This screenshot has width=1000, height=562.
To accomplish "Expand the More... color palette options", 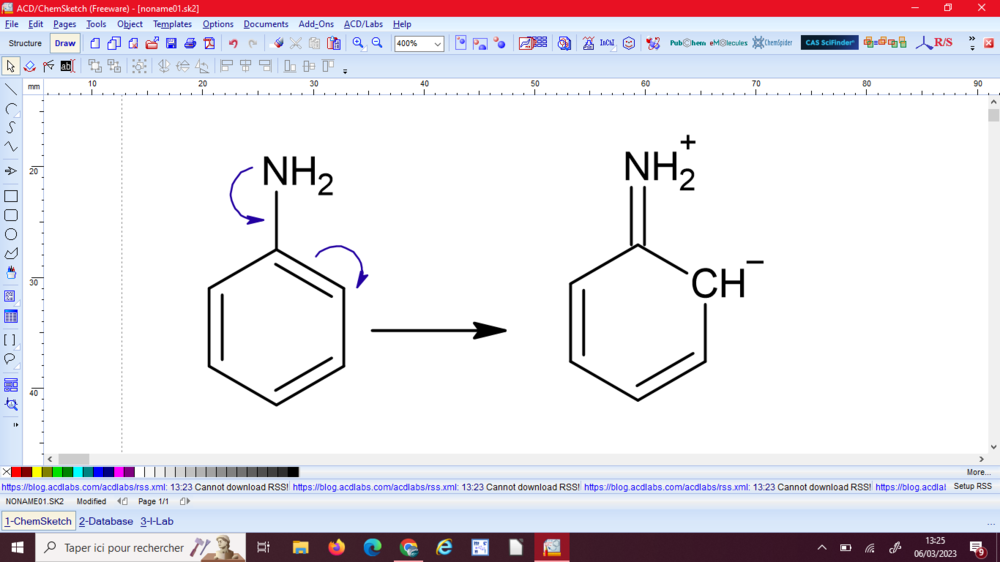I will pyautogui.click(x=978, y=472).
